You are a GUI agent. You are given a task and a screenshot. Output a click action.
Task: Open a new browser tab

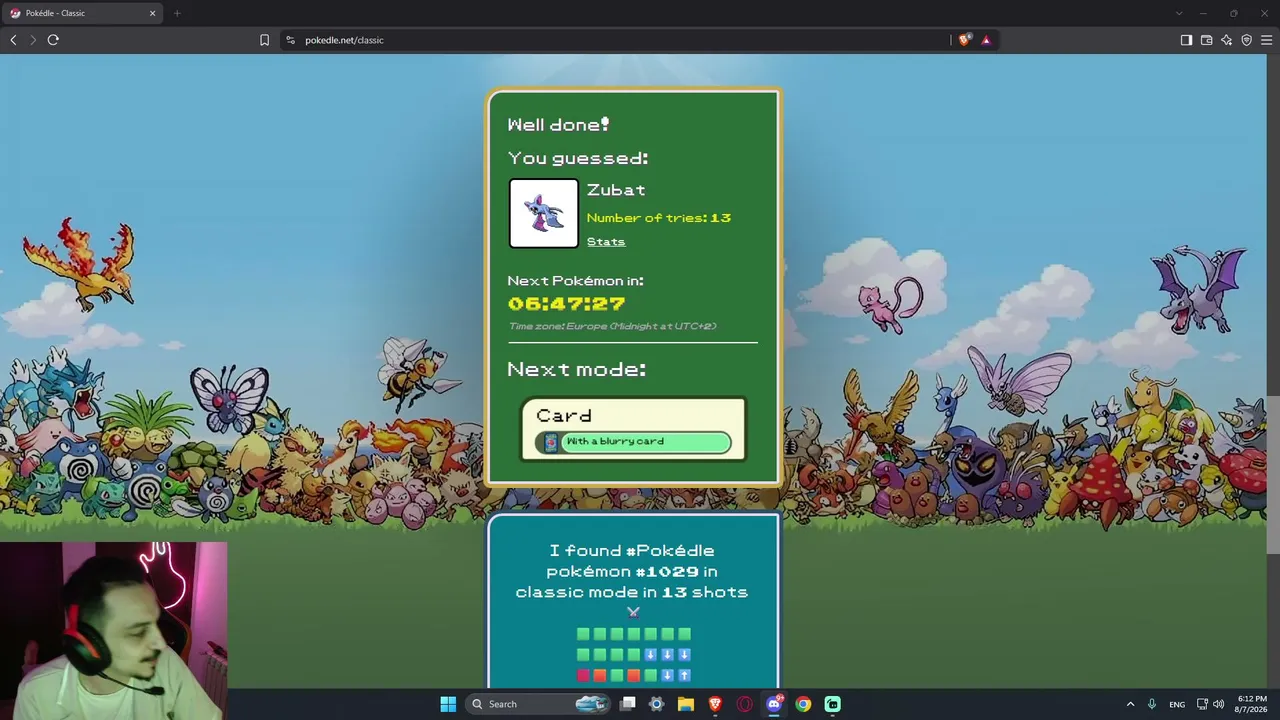coord(177,13)
